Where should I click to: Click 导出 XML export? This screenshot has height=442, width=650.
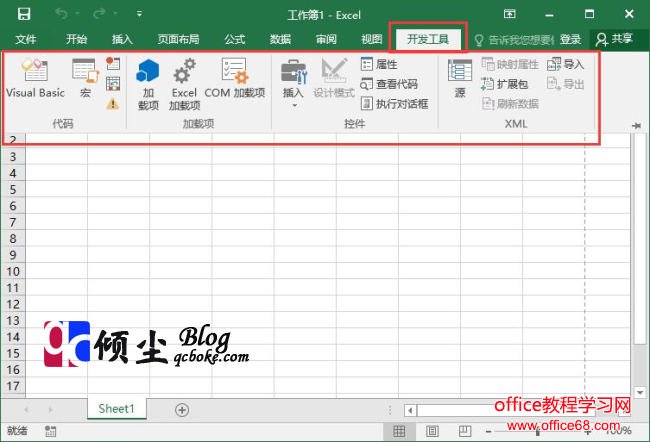[x=565, y=84]
